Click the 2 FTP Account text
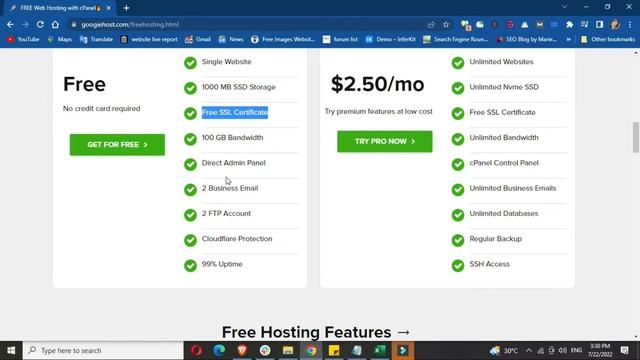Viewport: 640px width, 360px height. [x=226, y=213]
